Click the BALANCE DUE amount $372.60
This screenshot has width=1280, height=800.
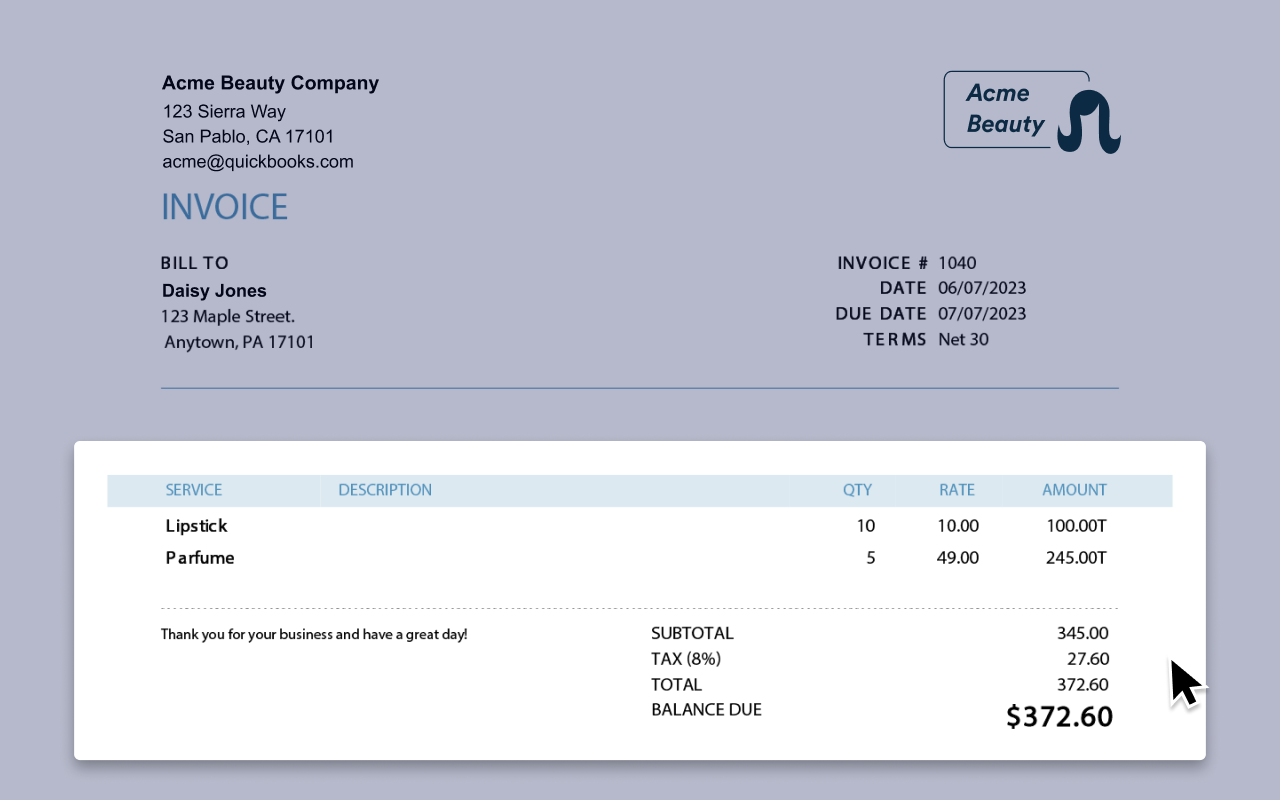(x=1059, y=716)
